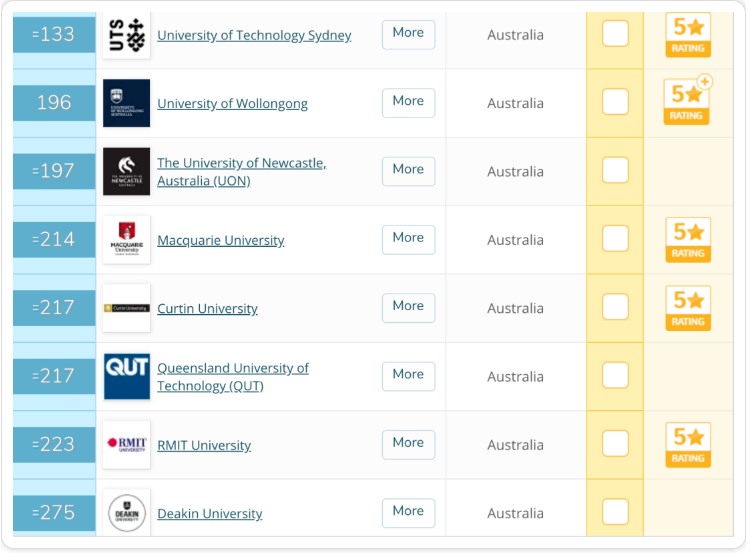The height and width of the screenshot is (553, 751).
Task: Select the Deakin University compare checkbox
Action: 615,512
